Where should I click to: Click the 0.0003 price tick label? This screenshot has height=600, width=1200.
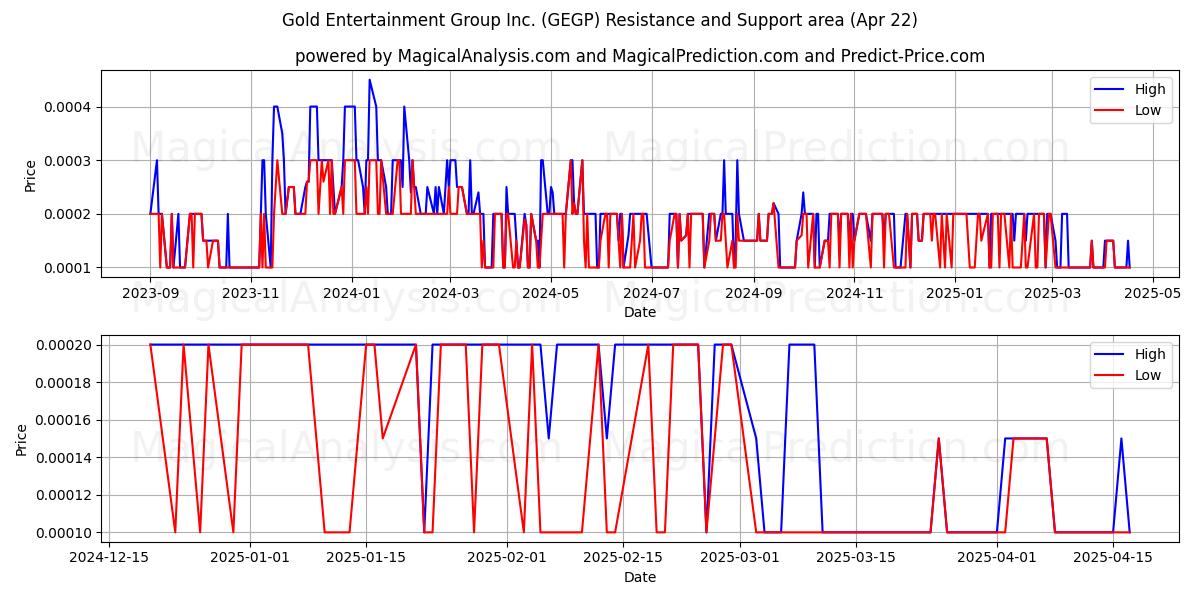(x=70, y=161)
